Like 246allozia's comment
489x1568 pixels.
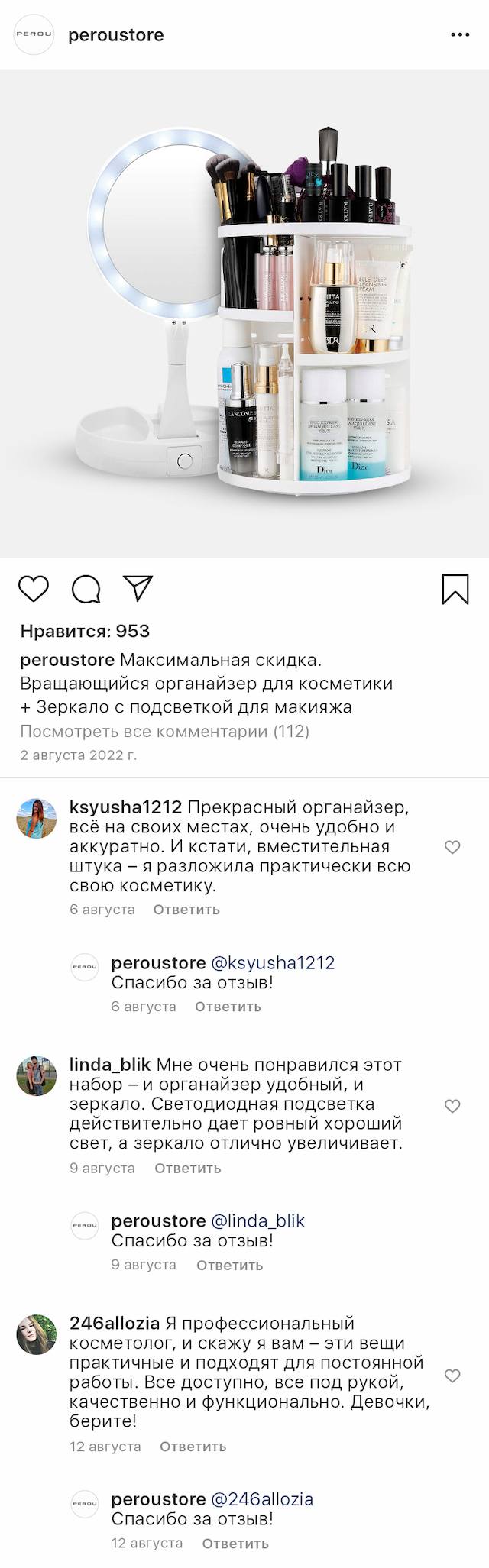[x=452, y=1376]
